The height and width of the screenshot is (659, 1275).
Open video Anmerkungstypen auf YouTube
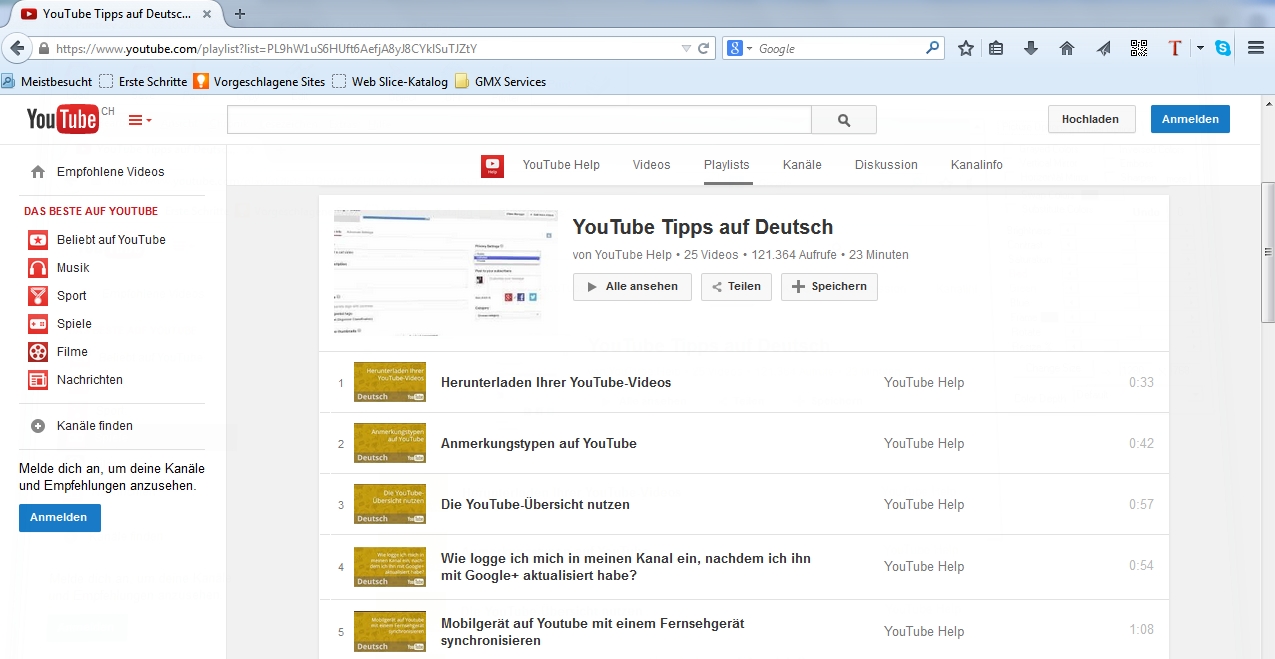[x=539, y=444]
